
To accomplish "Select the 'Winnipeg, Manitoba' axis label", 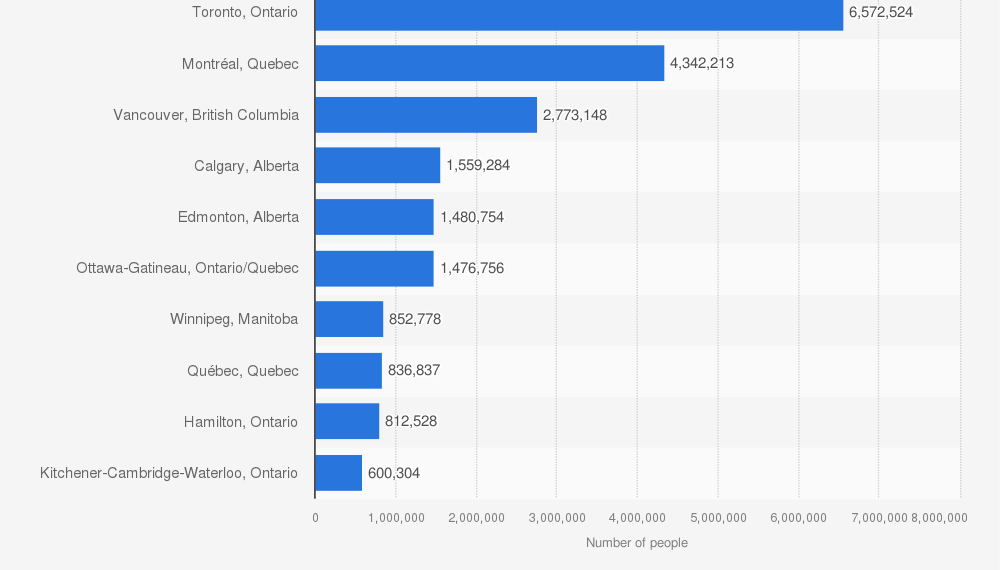I will [234, 319].
